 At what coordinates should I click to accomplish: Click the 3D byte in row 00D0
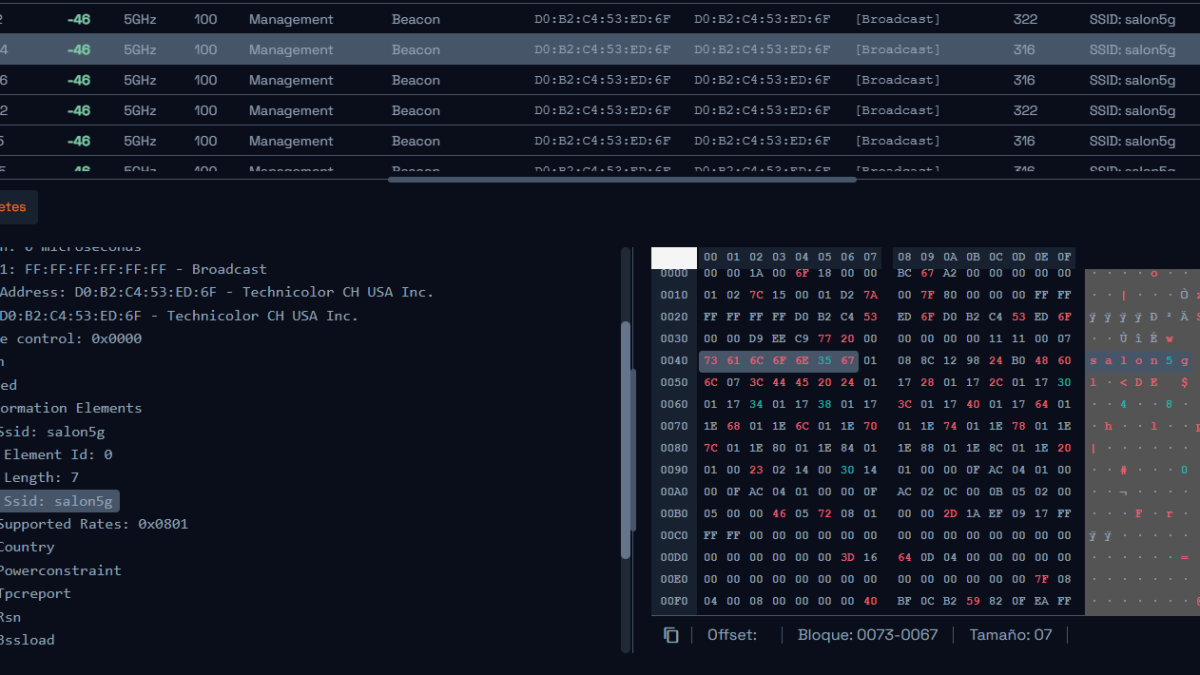point(848,557)
